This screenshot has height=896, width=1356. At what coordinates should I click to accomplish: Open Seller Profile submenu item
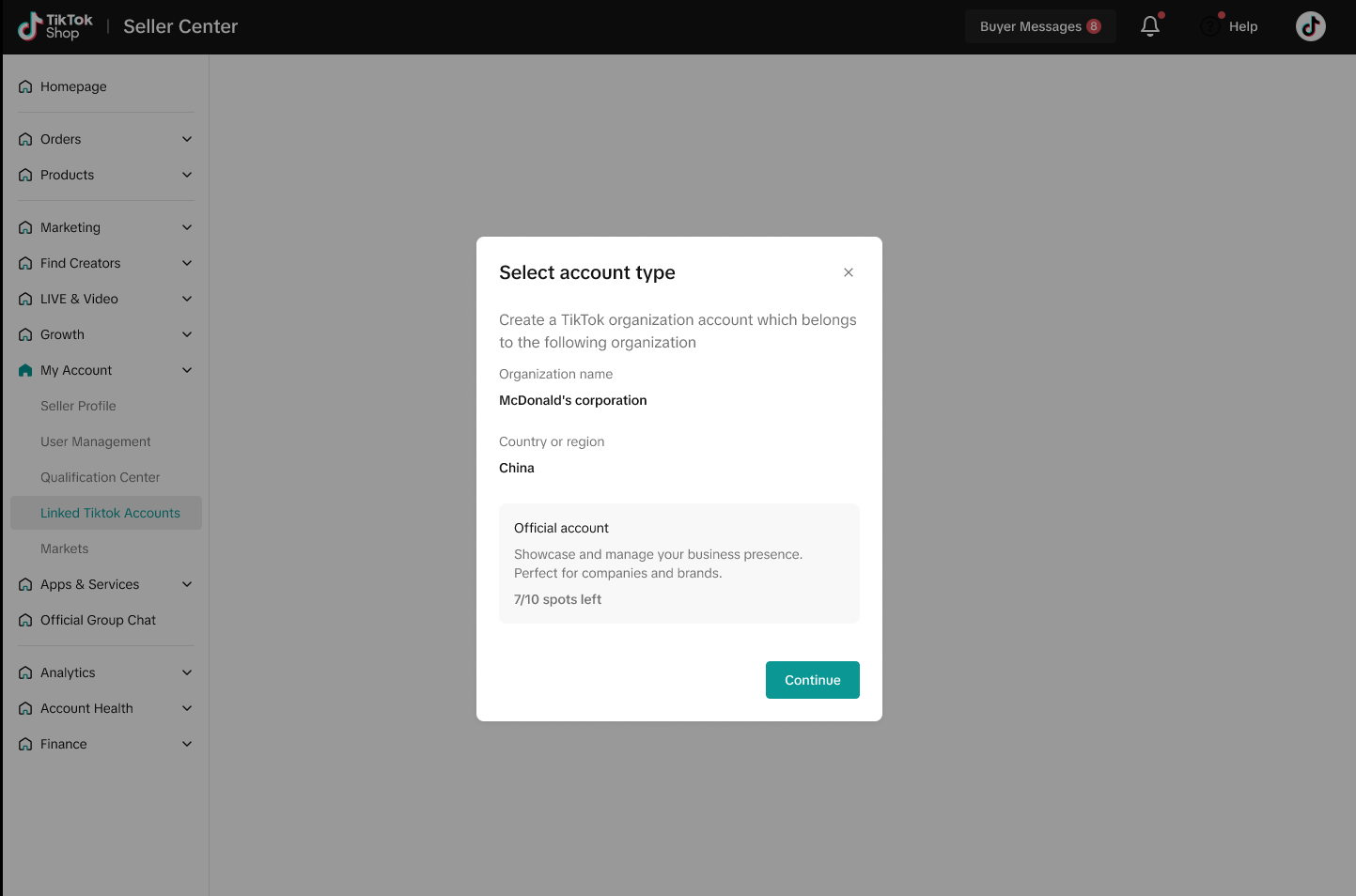pos(78,406)
